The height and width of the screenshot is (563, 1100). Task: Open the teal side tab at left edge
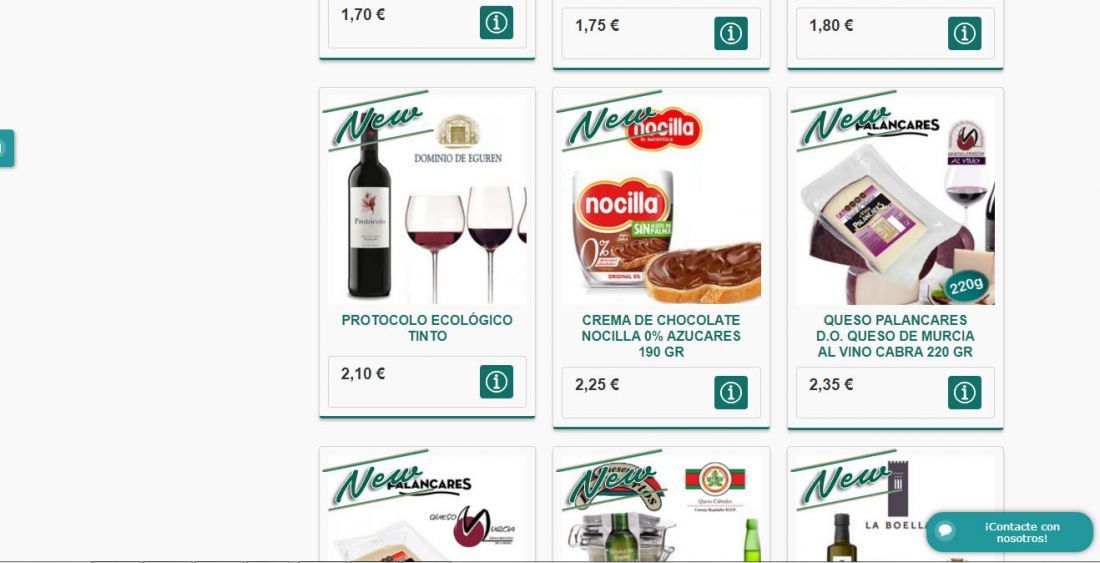point(6,148)
